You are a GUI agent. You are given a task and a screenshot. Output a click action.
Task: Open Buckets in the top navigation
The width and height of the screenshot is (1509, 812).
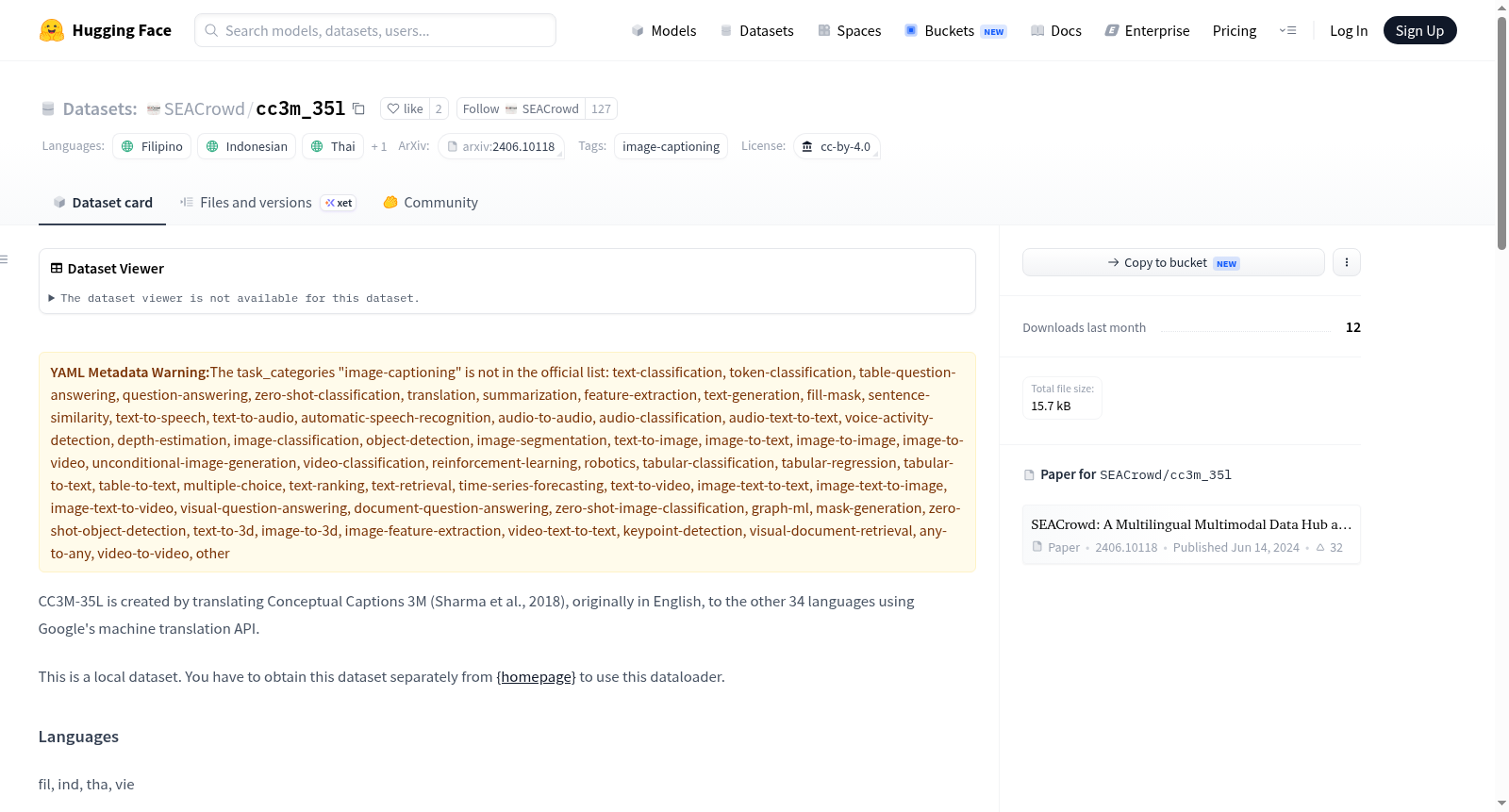(955, 30)
